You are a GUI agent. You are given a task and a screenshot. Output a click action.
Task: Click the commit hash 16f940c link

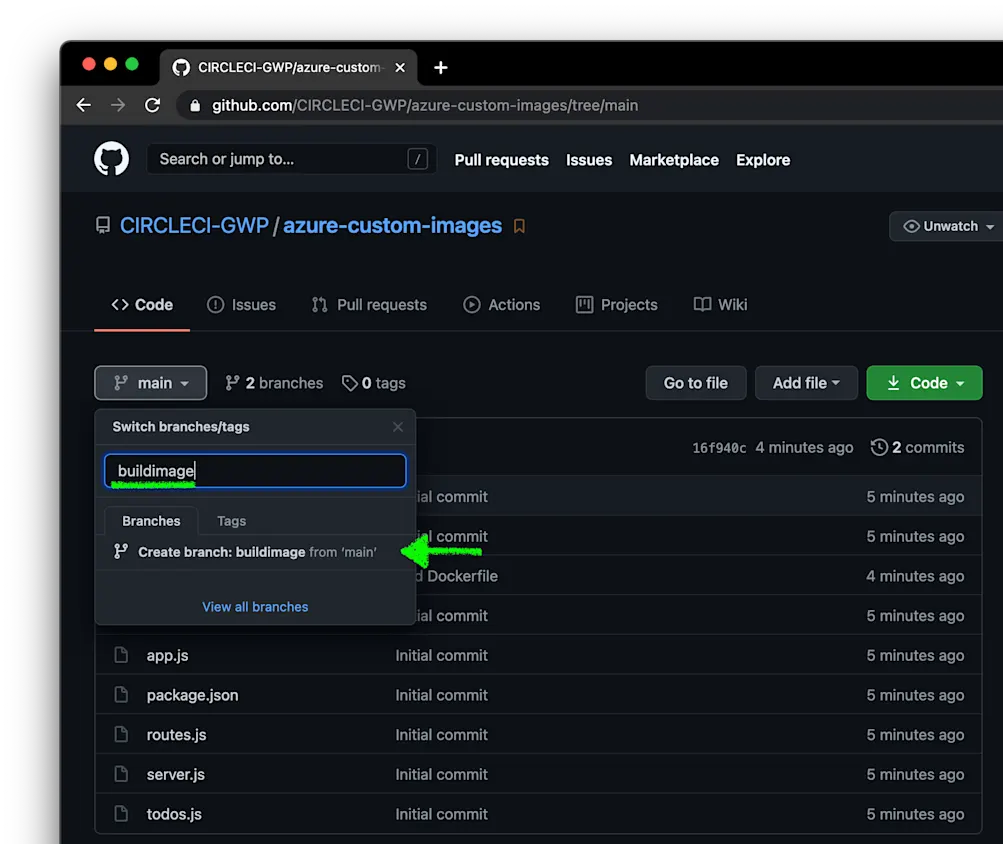point(719,447)
